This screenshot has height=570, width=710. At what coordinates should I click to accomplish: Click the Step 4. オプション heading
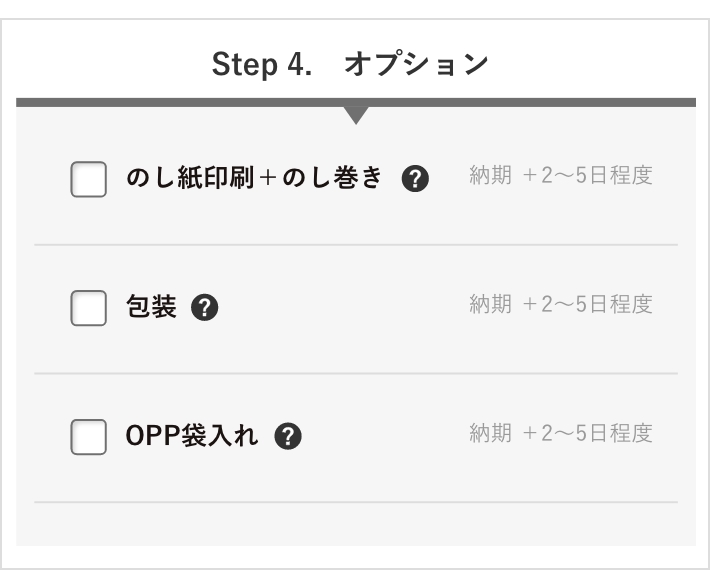point(350,64)
